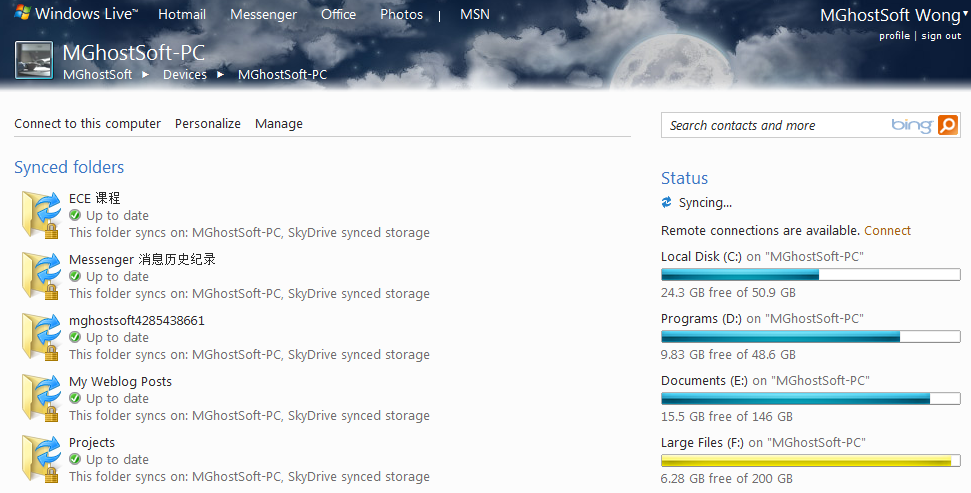The height and width of the screenshot is (493, 971).
Task: Click the Messenger 消息历史纪录 folder icon
Action: [x=41, y=275]
